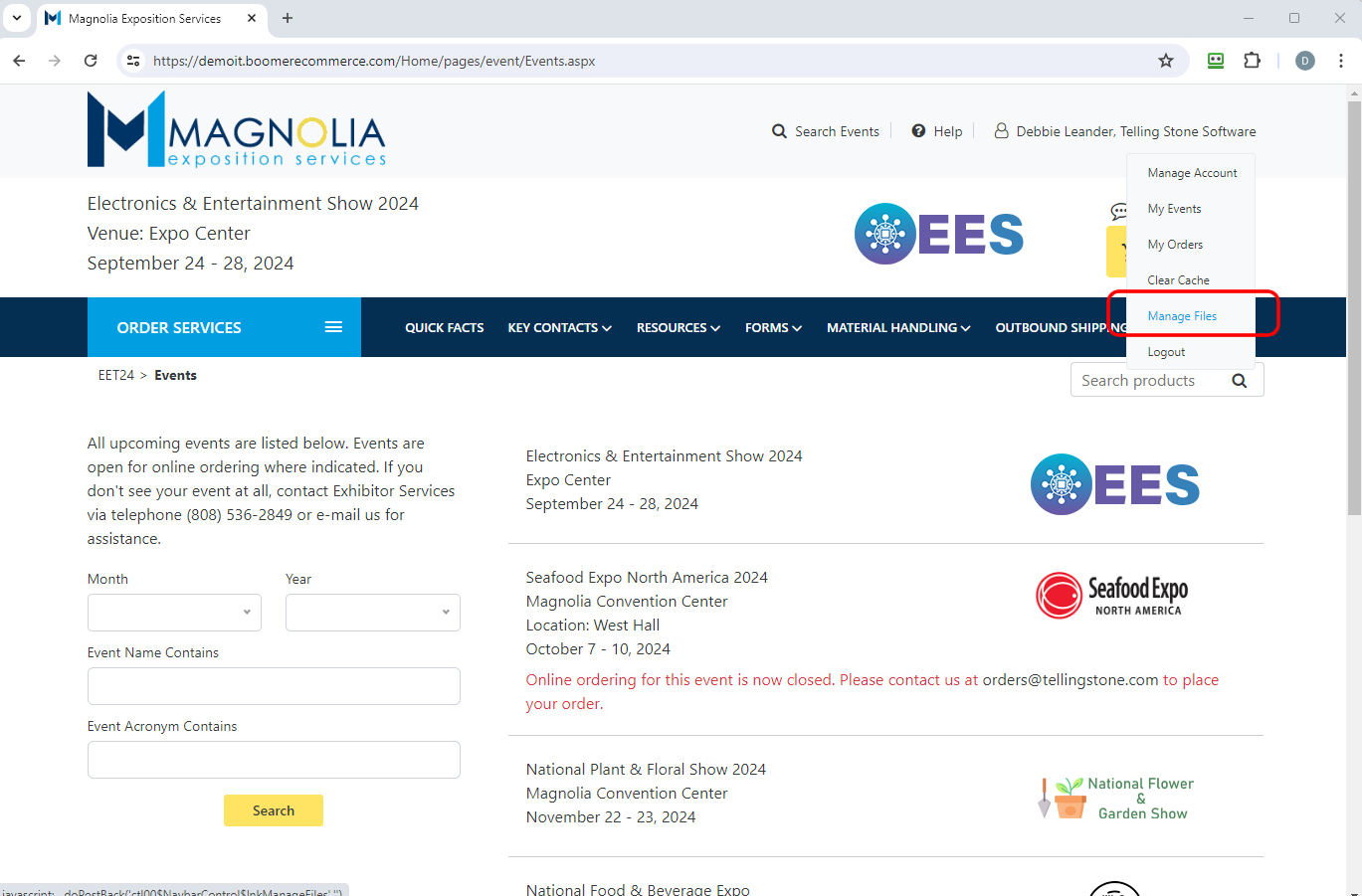
Task: Open the Quick Facts navigation link
Action: pyautogui.click(x=444, y=327)
